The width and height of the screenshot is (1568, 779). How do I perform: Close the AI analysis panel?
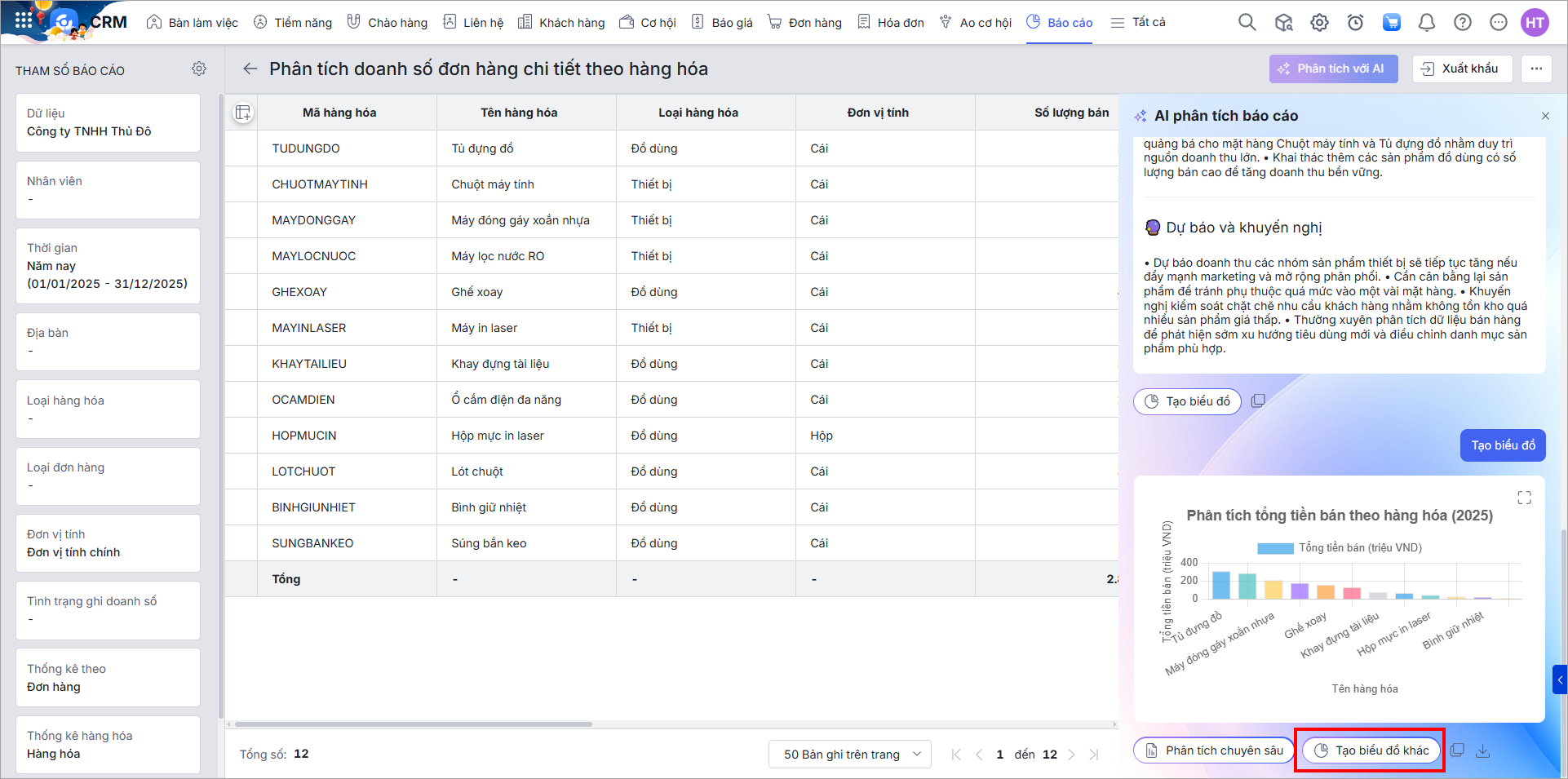1545,116
